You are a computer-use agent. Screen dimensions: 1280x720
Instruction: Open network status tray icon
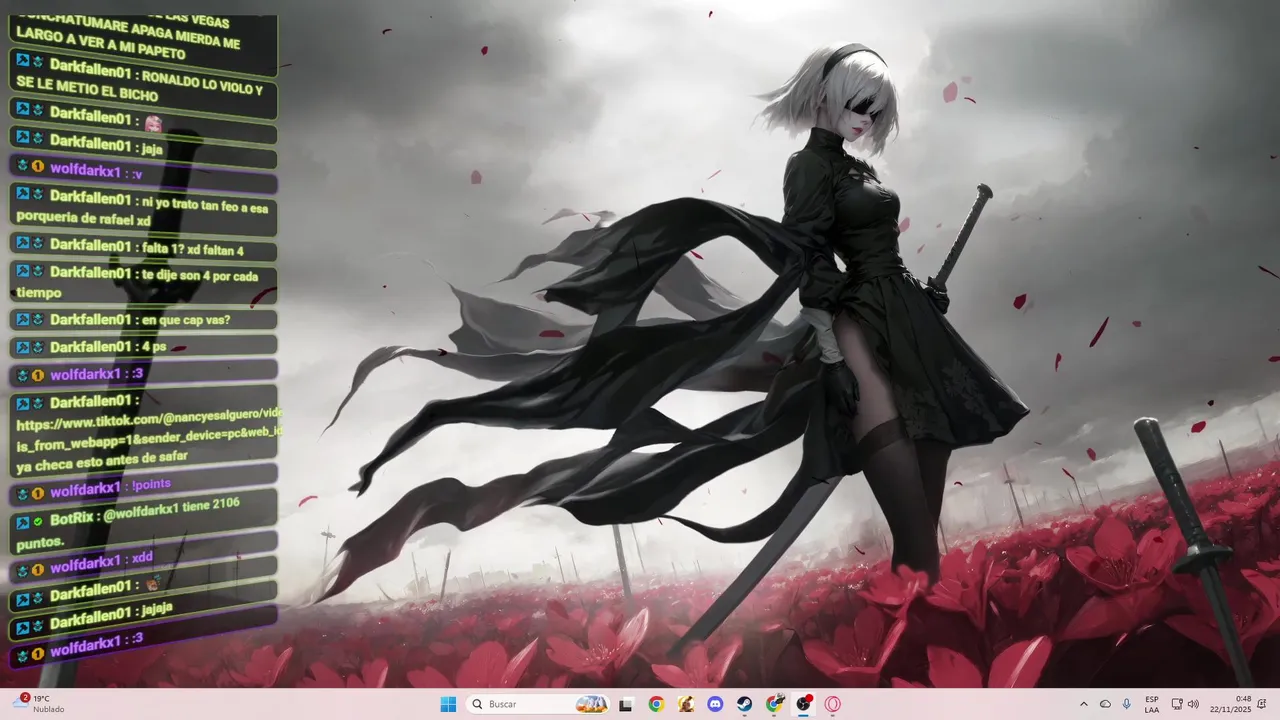coord(1177,704)
